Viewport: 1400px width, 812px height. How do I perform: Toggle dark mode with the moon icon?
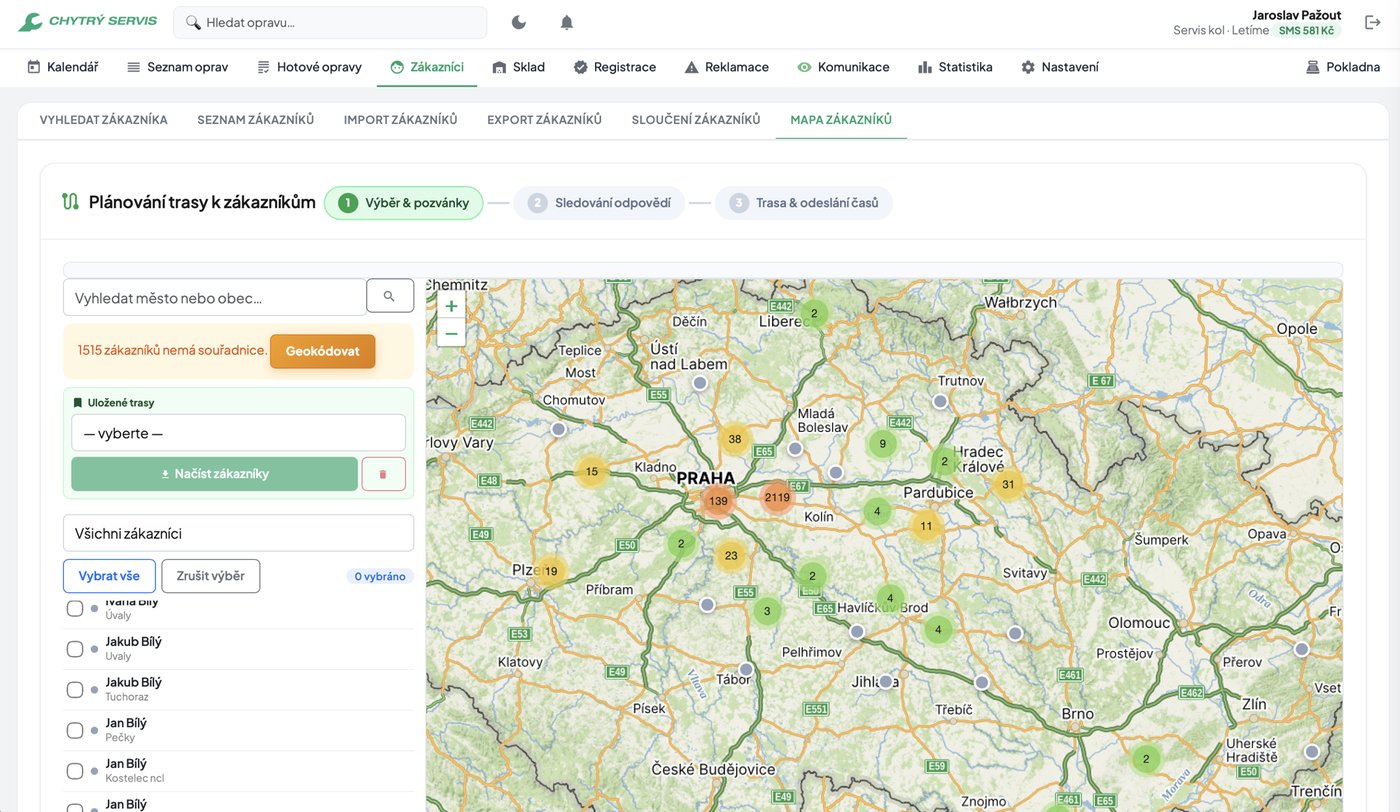518,22
